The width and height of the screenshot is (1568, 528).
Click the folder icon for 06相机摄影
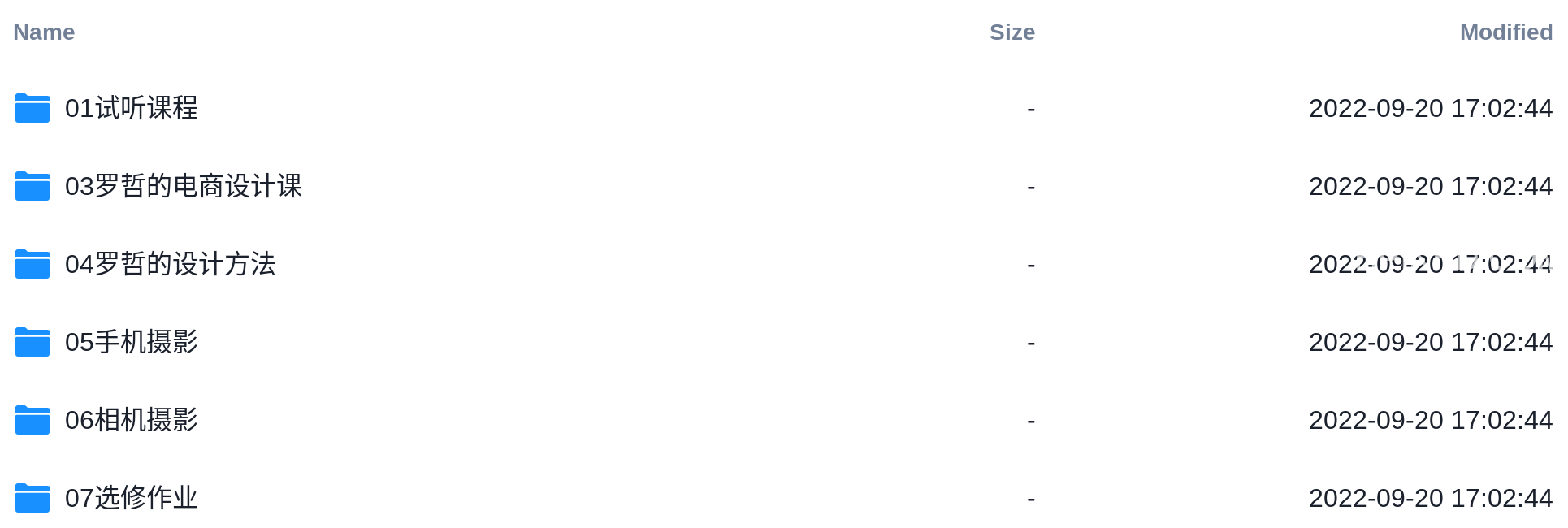click(x=32, y=420)
